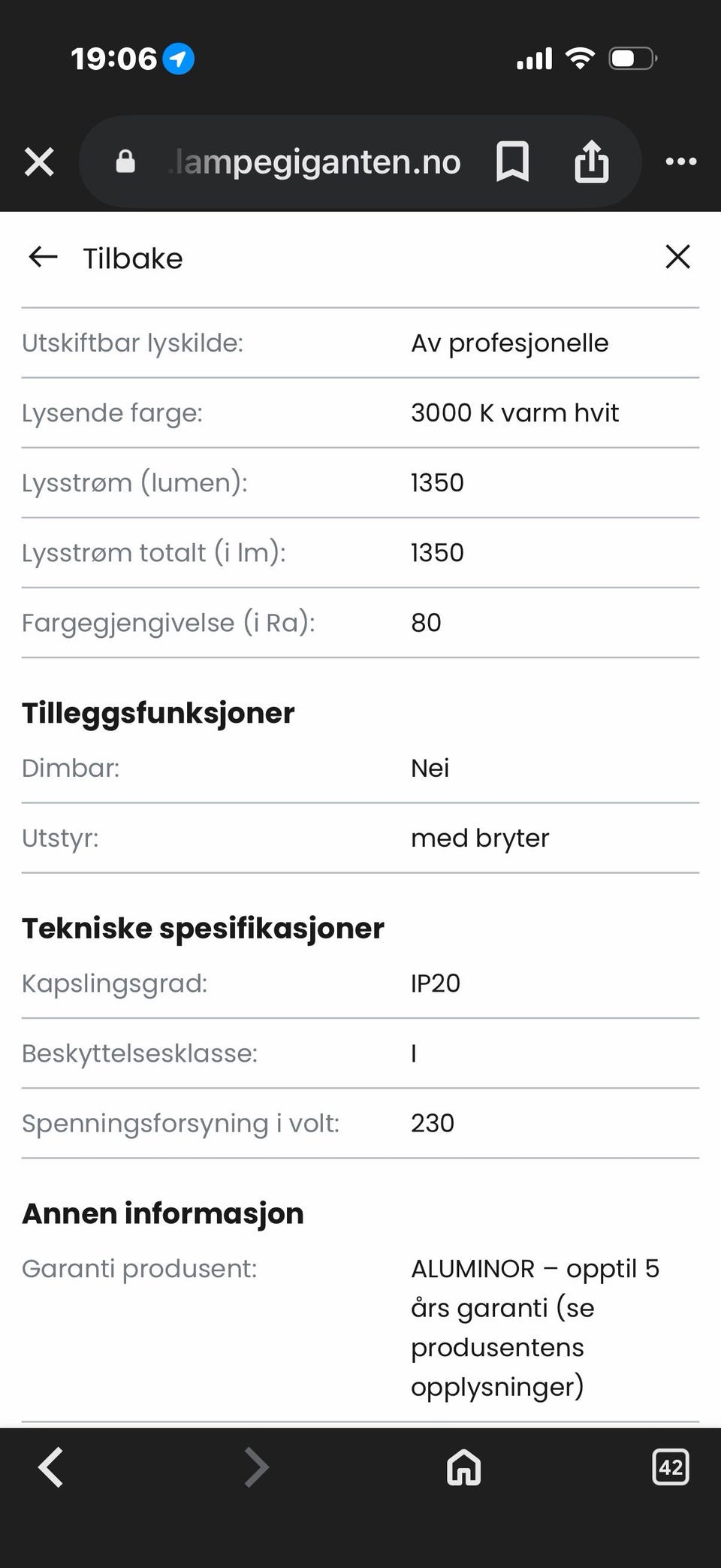The width and height of the screenshot is (721, 1568).
Task: Go back with bottom left chevron
Action: (x=51, y=1467)
